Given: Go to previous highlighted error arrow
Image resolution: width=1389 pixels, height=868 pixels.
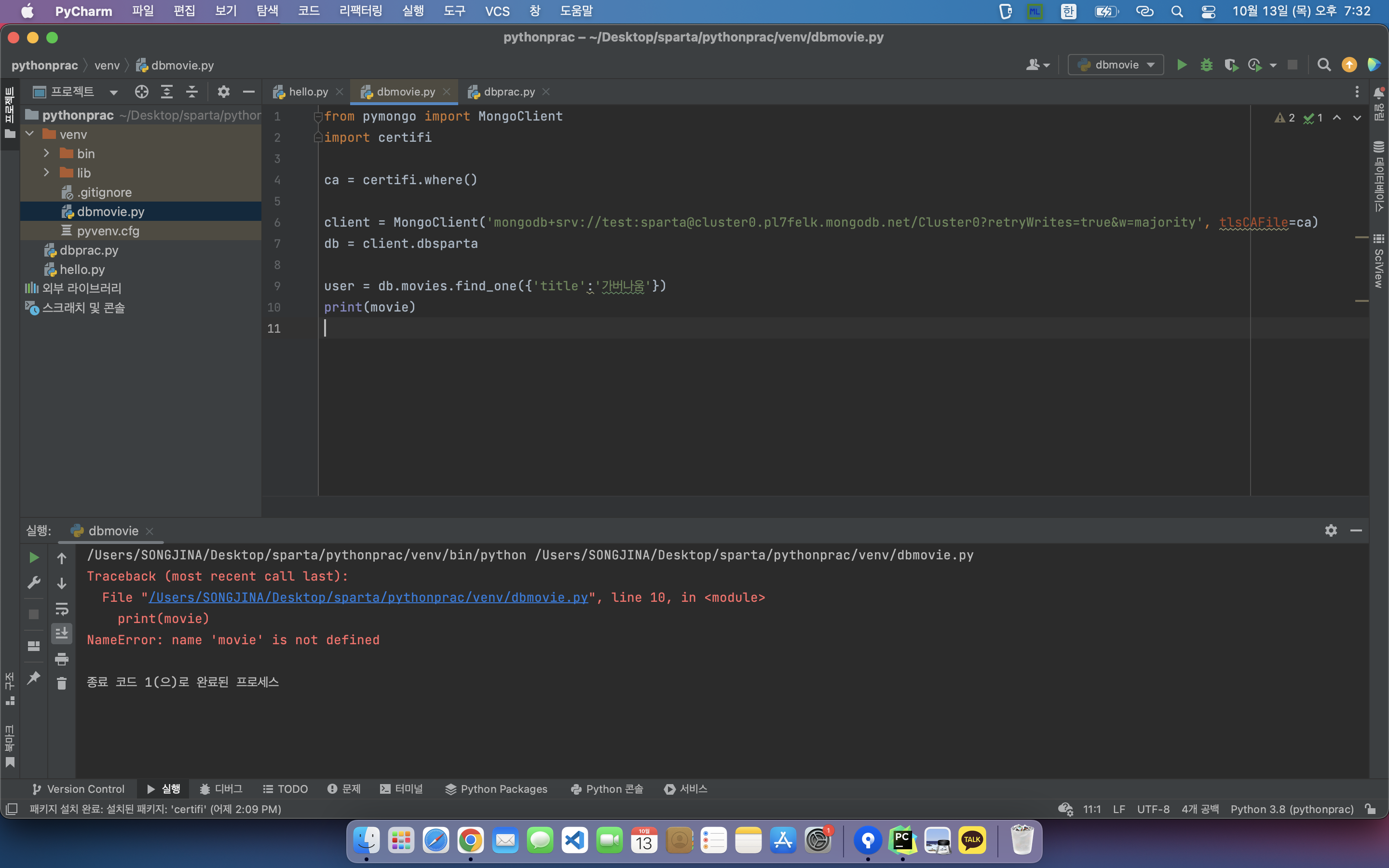Looking at the screenshot, I should [x=1337, y=118].
